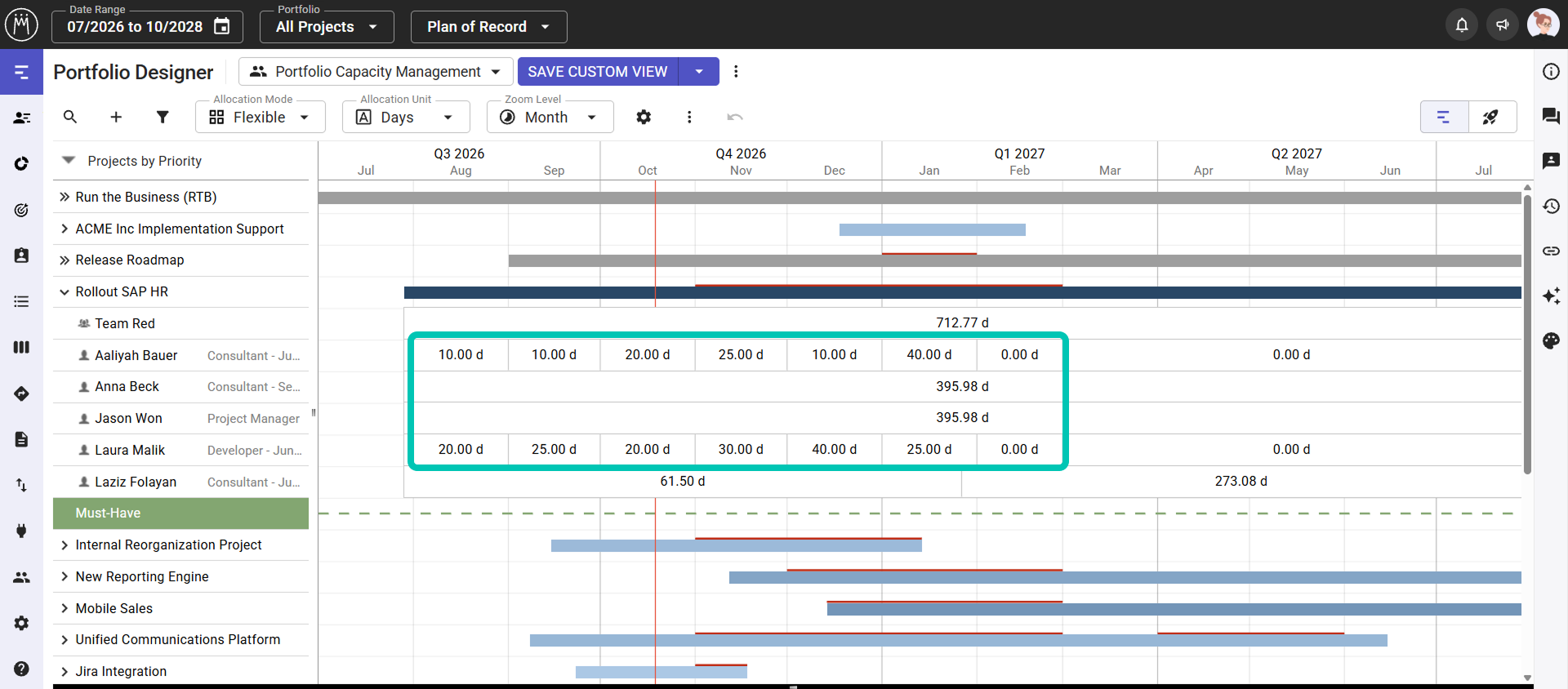Open the help question mark icon
Viewport: 1568px width, 689px height.
click(x=22, y=669)
